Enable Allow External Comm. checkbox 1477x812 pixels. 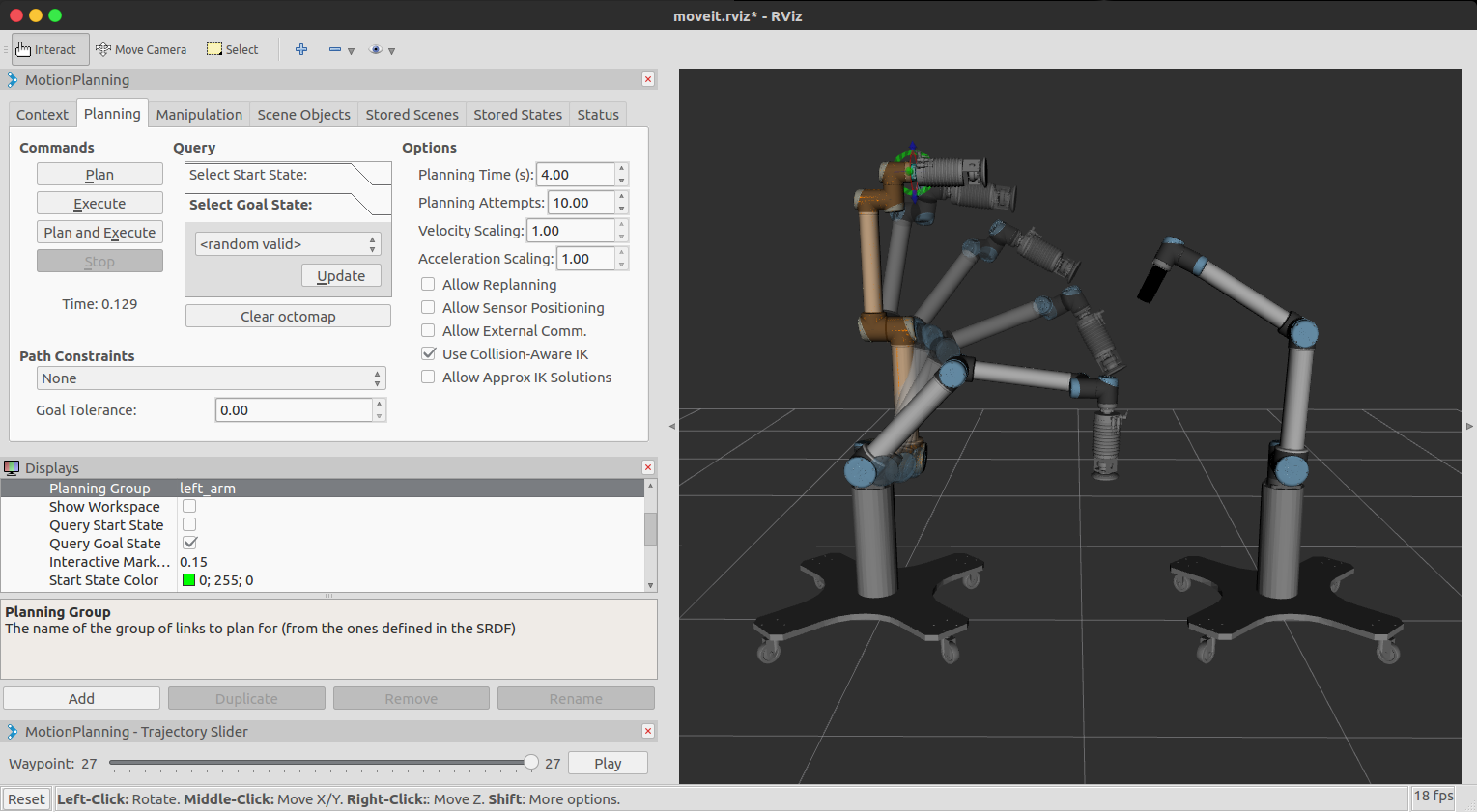428,330
